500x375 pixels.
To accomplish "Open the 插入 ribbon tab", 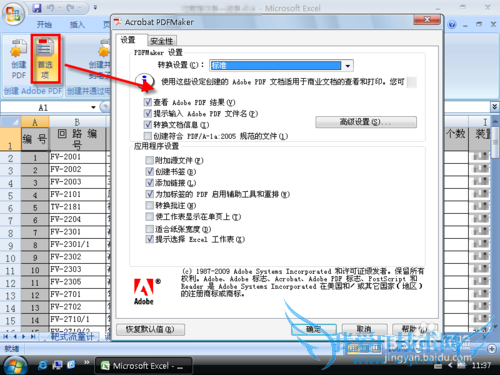I will click(77, 24).
